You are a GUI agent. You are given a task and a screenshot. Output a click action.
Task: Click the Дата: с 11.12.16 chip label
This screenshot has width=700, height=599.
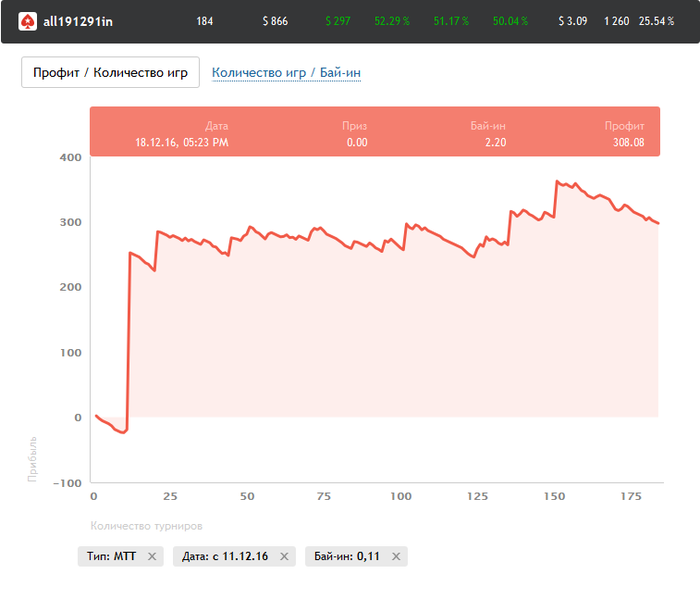[225, 557]
